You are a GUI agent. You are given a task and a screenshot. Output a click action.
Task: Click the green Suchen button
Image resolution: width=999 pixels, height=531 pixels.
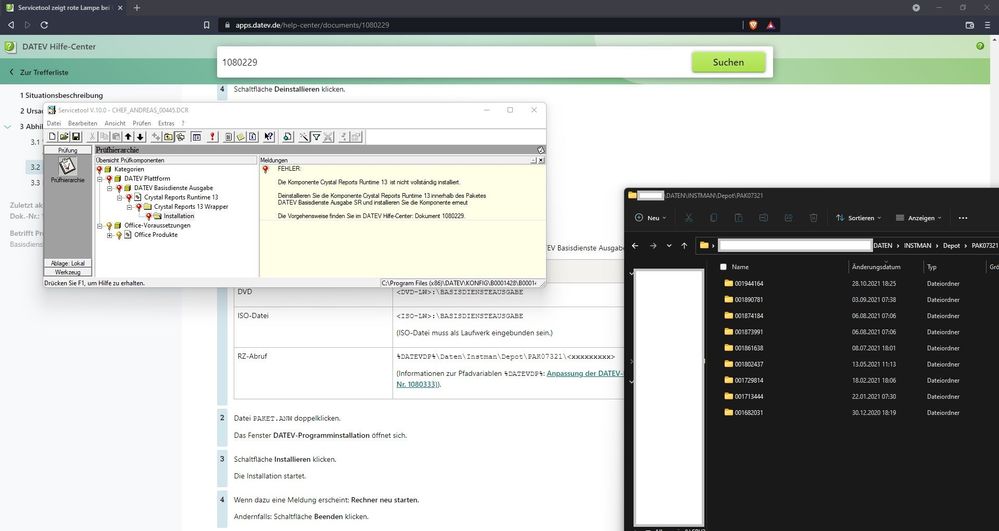click(728, 62)
